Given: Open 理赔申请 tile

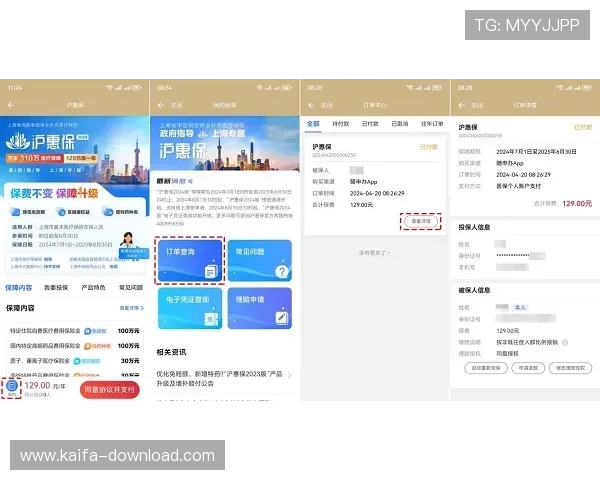Looking at the screenshot, I should 260,308.
